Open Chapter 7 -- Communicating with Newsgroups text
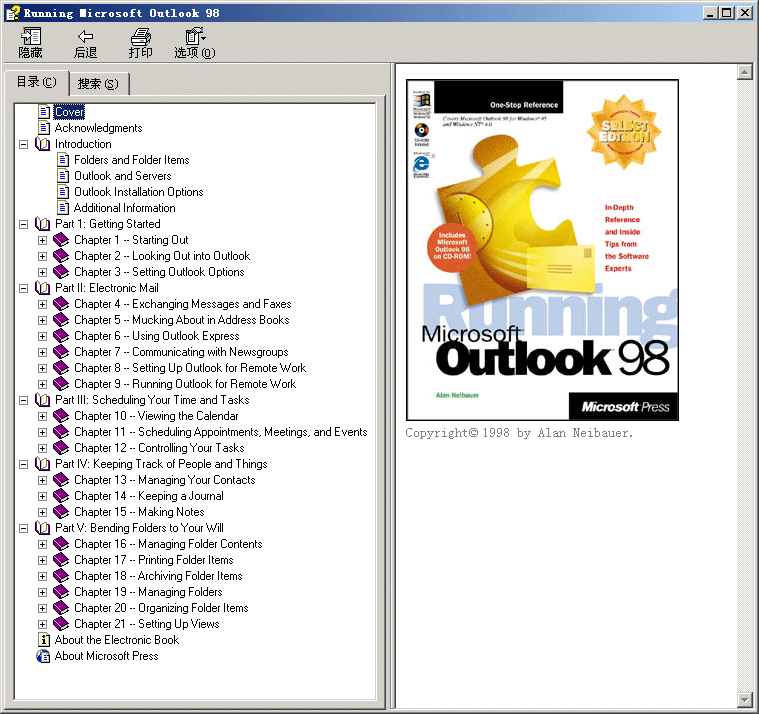Image resolution: width=759 pixels, height=714 pixels. 181,351
